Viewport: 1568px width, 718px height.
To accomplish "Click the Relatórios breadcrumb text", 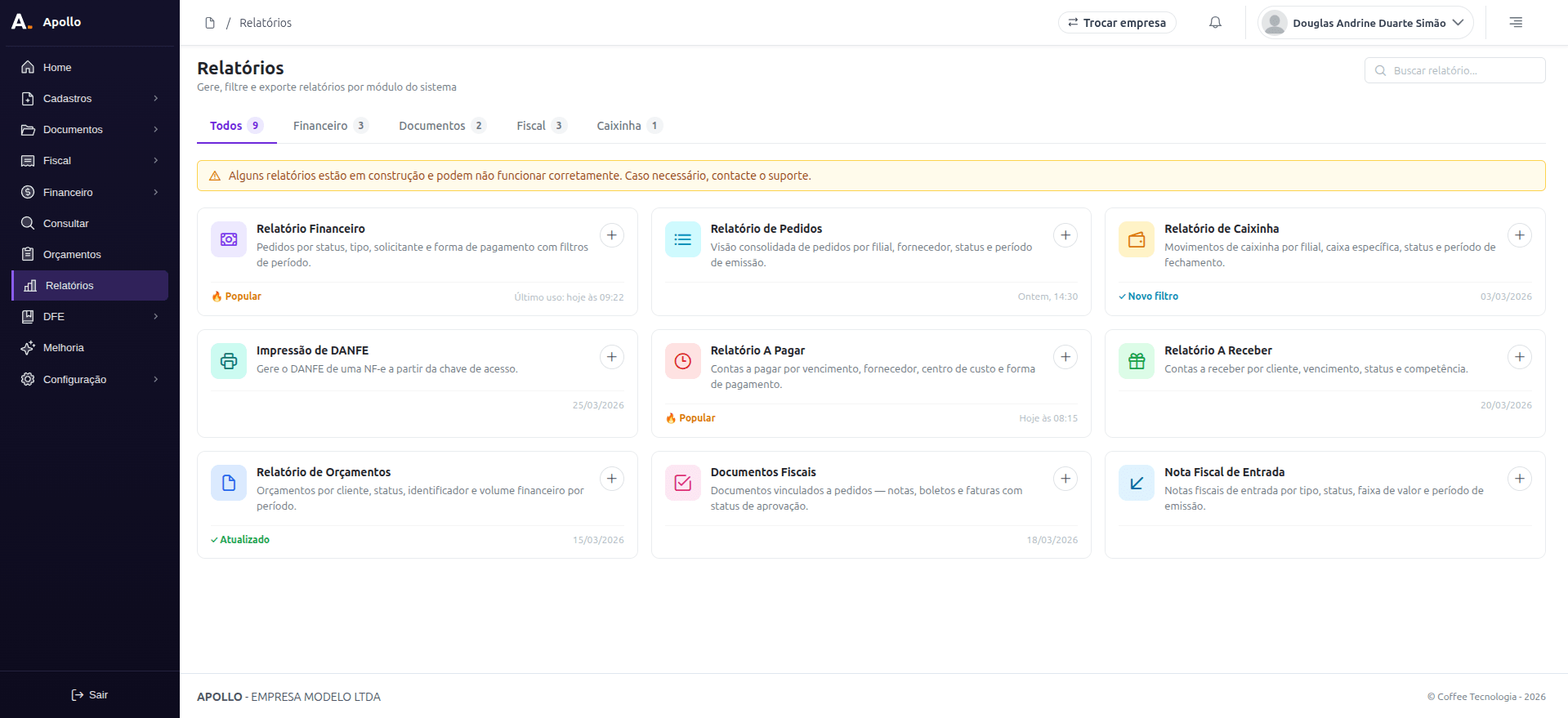I will (x=266, y=23).
